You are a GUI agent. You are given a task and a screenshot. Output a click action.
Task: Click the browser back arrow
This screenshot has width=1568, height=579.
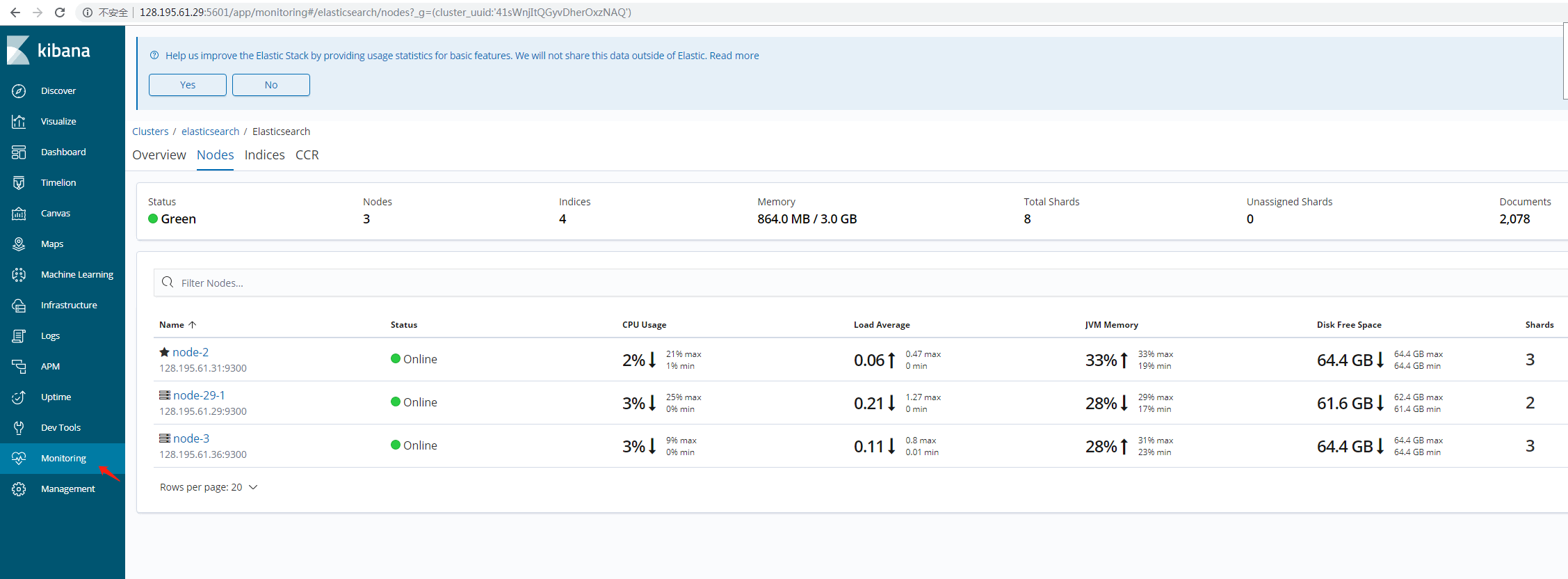click(x=15, y=13)
